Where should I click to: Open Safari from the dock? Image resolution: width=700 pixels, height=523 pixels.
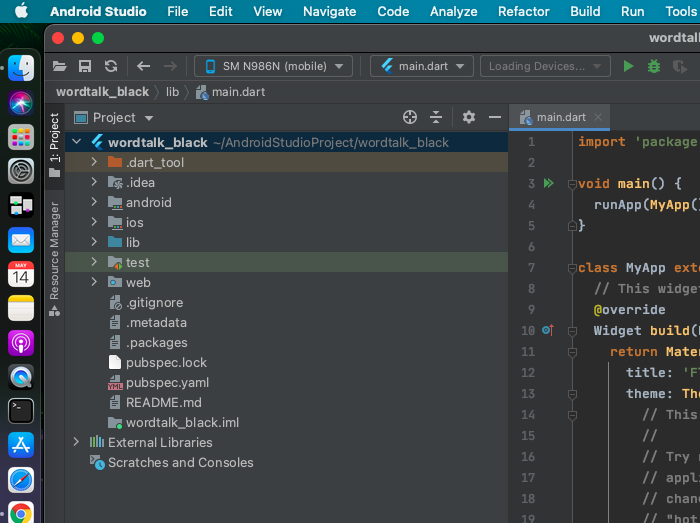coord(21,480)
